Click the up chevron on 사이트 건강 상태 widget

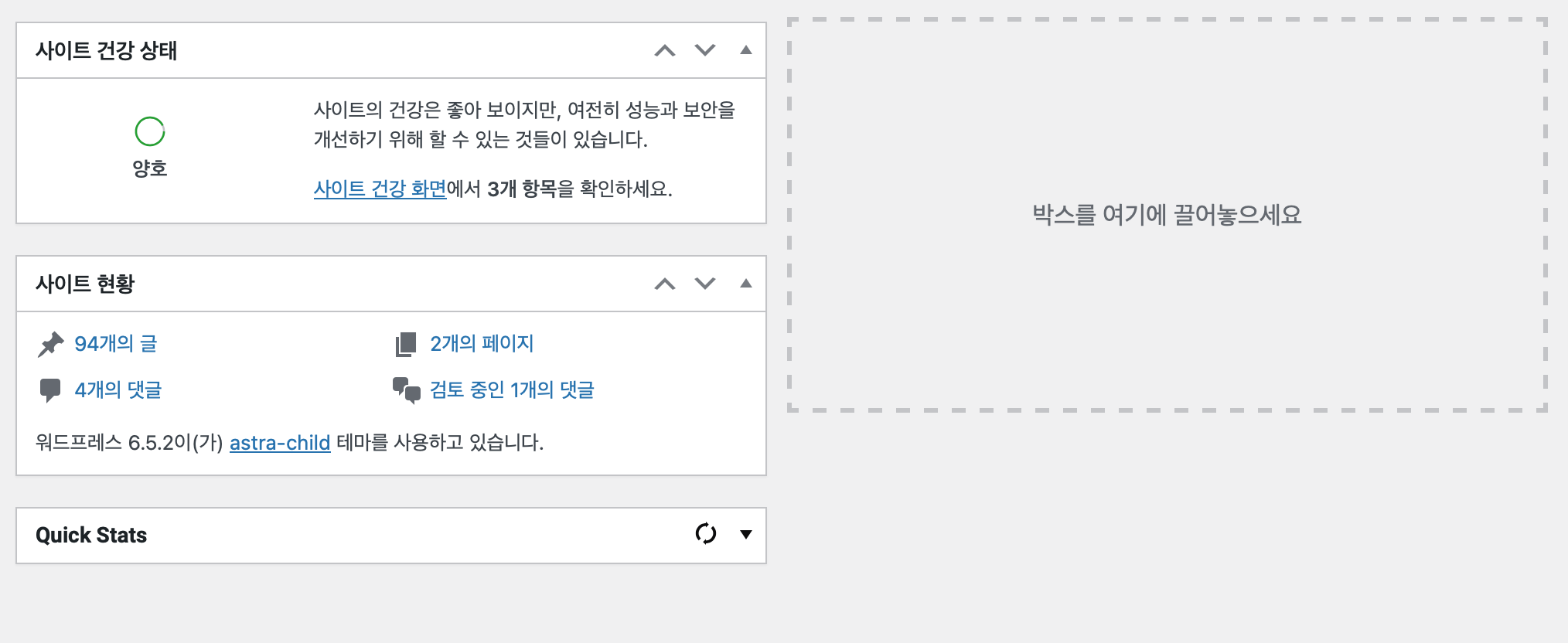(x=663, y=50)
